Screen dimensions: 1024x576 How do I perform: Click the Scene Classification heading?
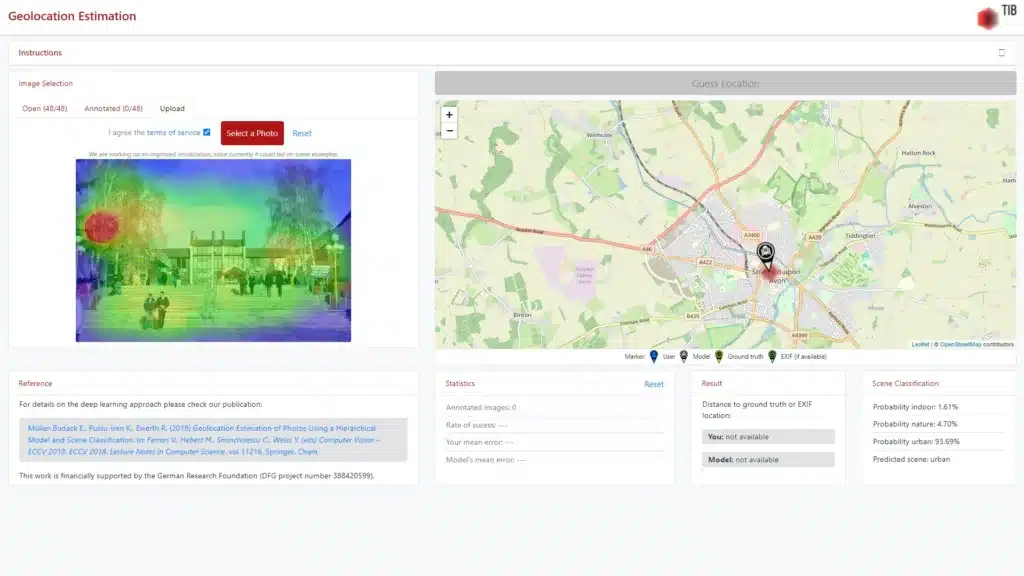905,383
